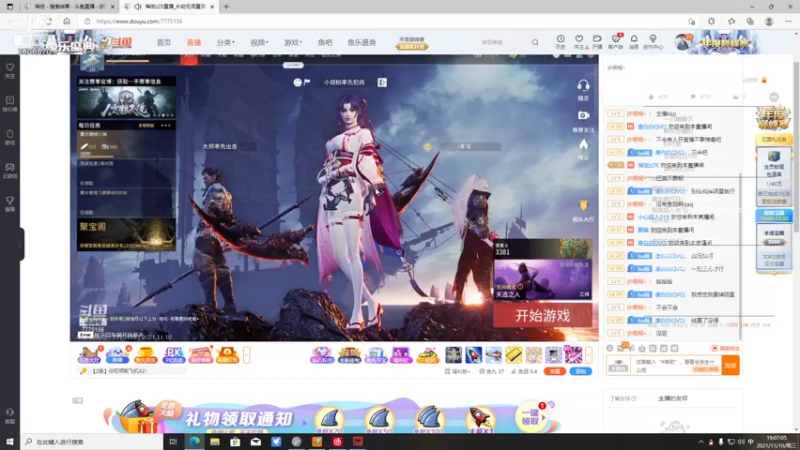
Task: Click the 任务大厅 activity icon
Action: [90, 355]
